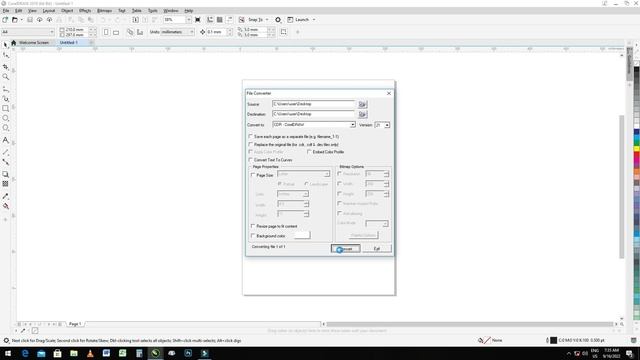Select the Text tool
The height and width of the screenshot is (360, 640).
[x=6, y=140]
